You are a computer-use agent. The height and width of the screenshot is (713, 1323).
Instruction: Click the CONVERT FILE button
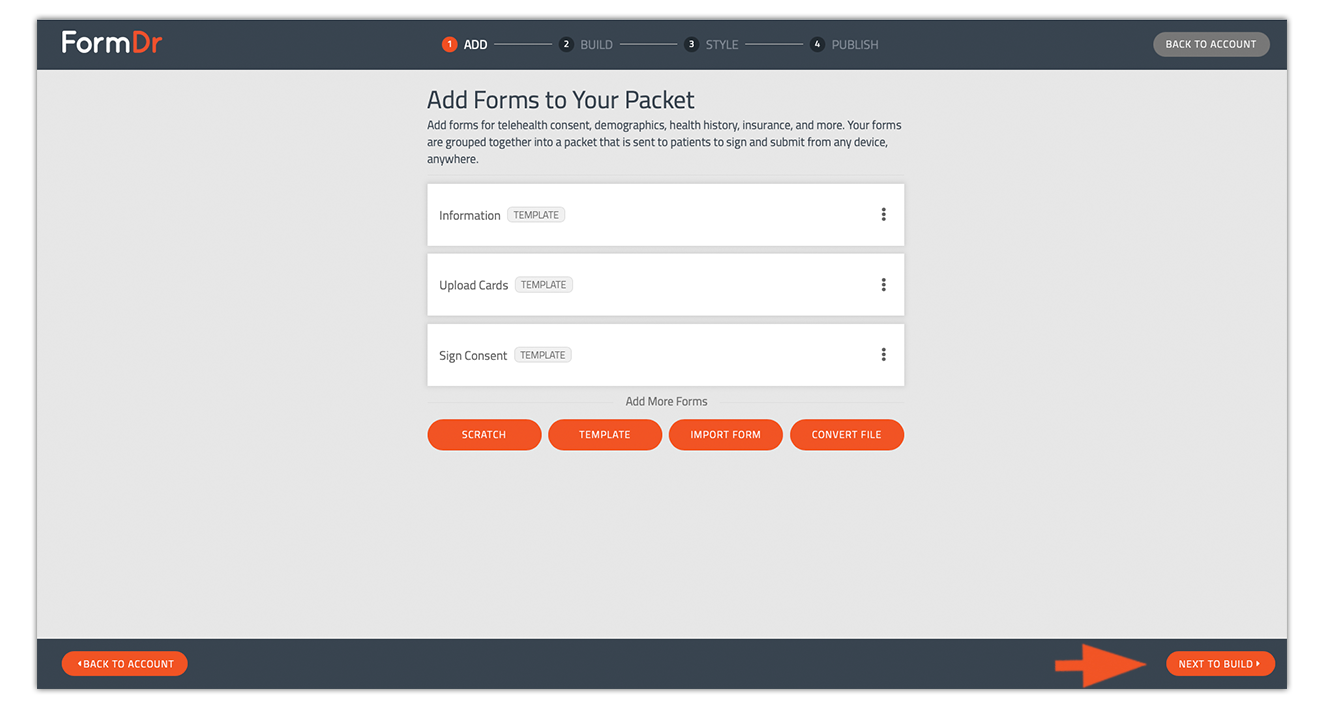847,435
